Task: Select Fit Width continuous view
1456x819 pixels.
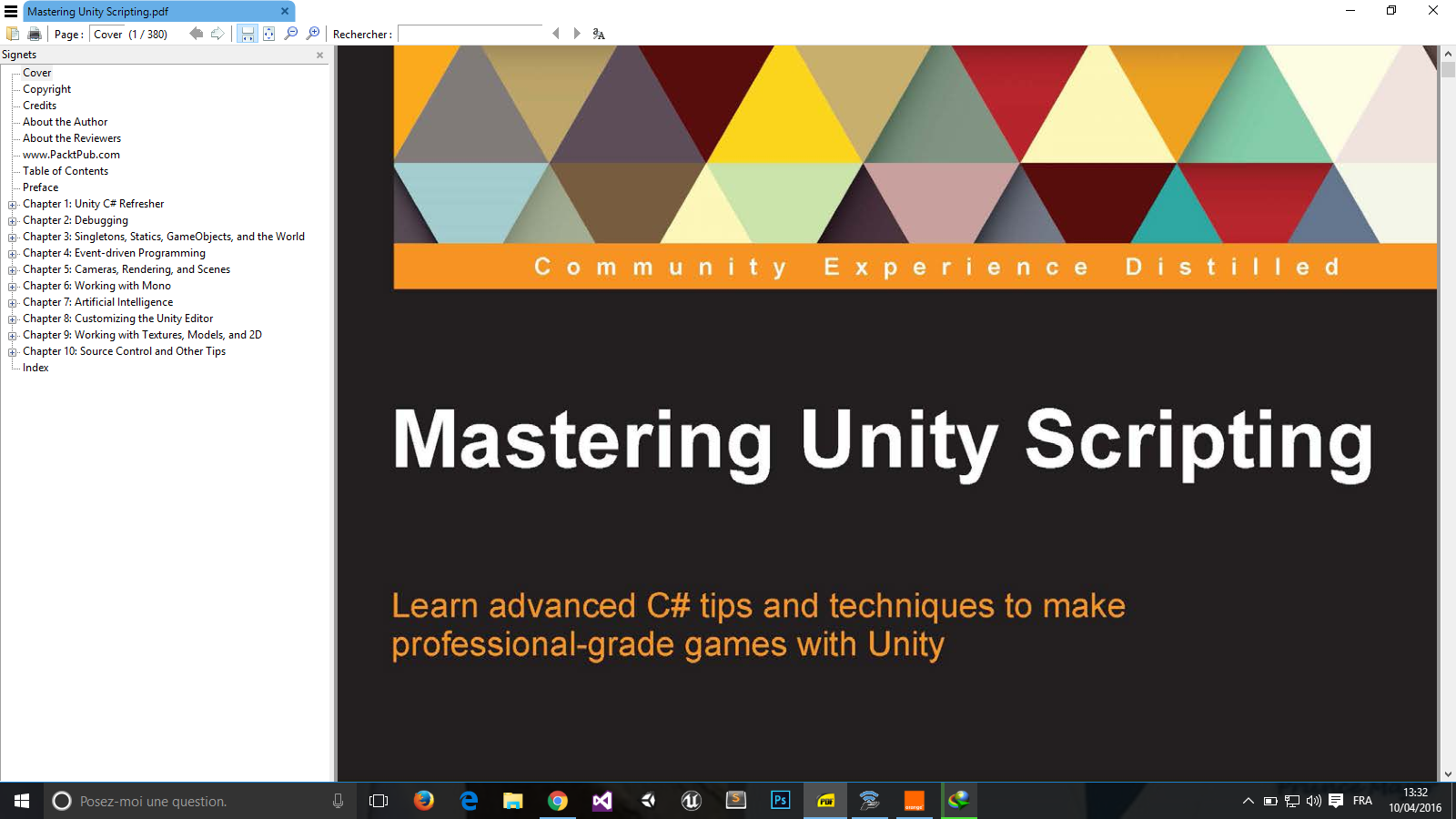Action: coord(247,34)
